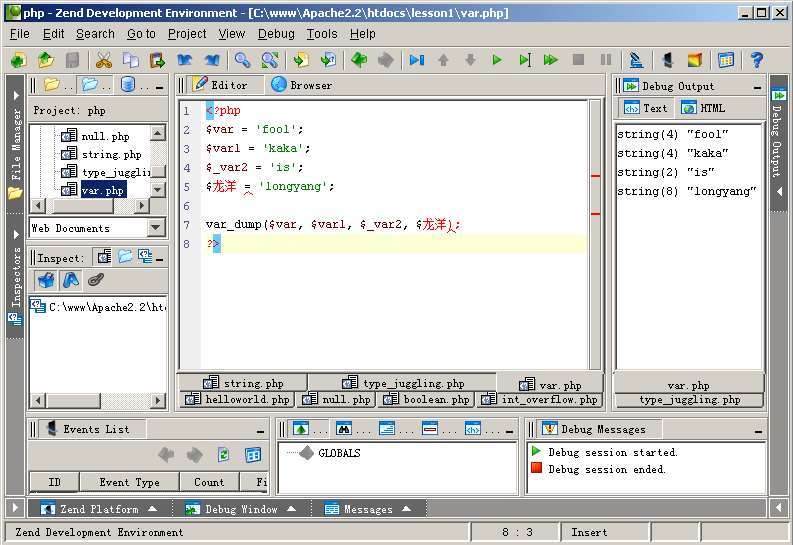Image resolution: width=793 pixels, height=545 pixels.
Task: Click the letter A icon in Inspectors panel
Action: [71, 280]
